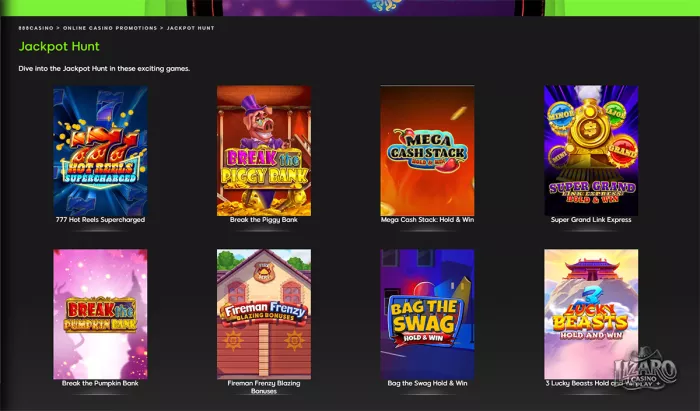Click the 'Dive into the Jackpot Hunt' description
This screenshot has width=700, height=411.
[104, 69]
